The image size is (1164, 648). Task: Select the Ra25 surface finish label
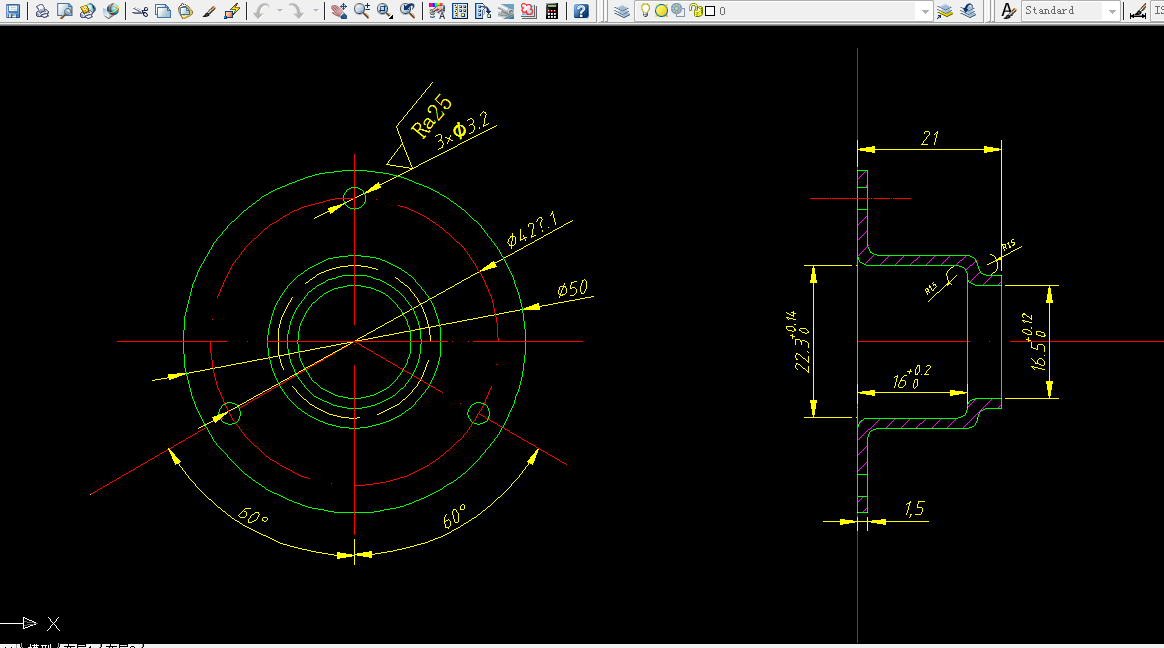(x=431, y=116)
